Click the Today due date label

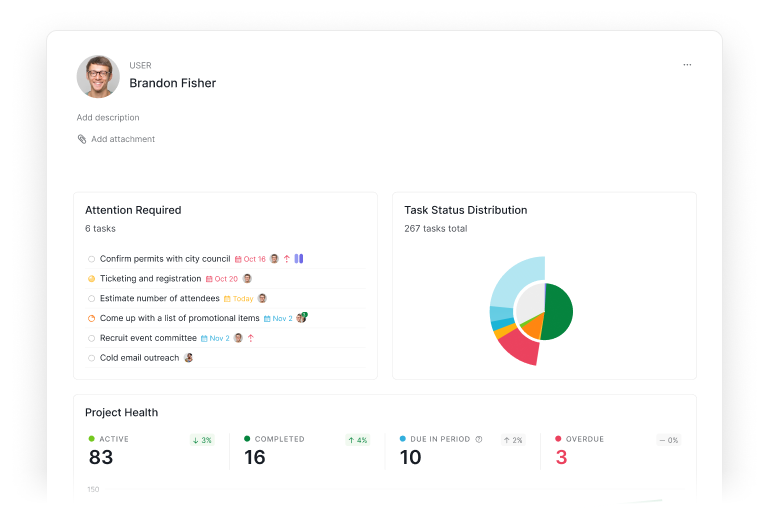click(239, 298)
